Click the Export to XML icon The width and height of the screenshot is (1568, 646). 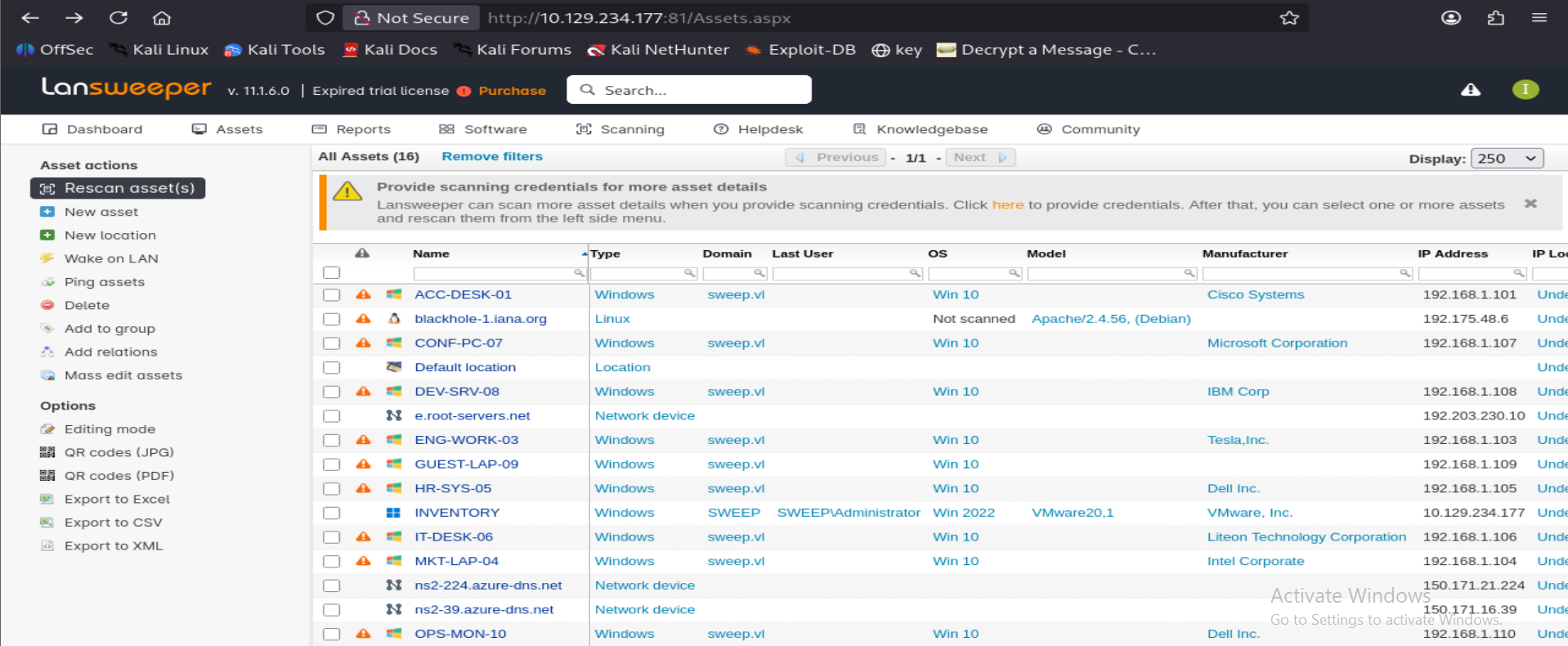[x=47, y=546]
